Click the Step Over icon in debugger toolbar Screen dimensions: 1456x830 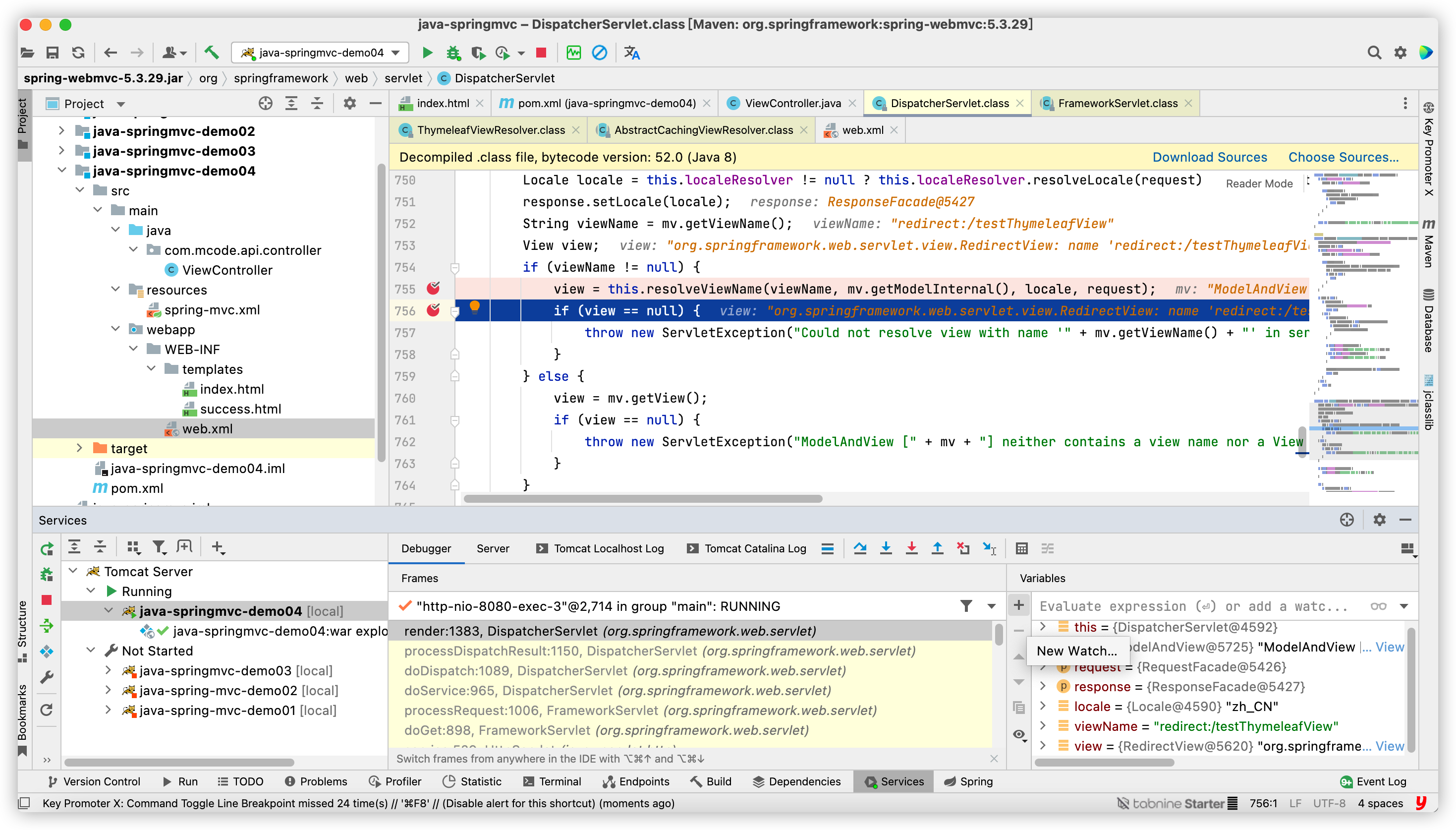[x=862, y=548]
